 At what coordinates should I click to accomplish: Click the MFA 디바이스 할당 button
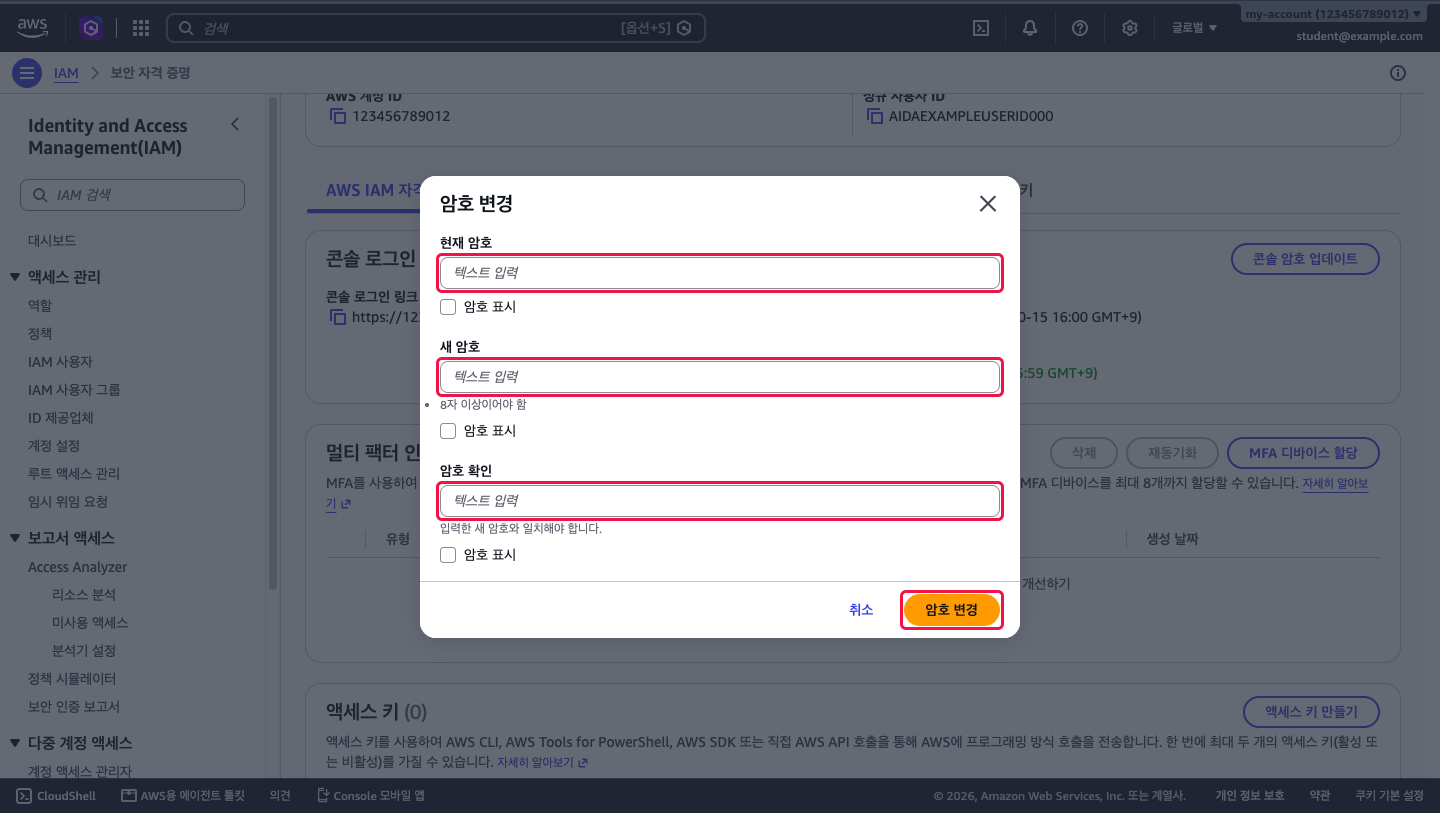click(1303, 453)
